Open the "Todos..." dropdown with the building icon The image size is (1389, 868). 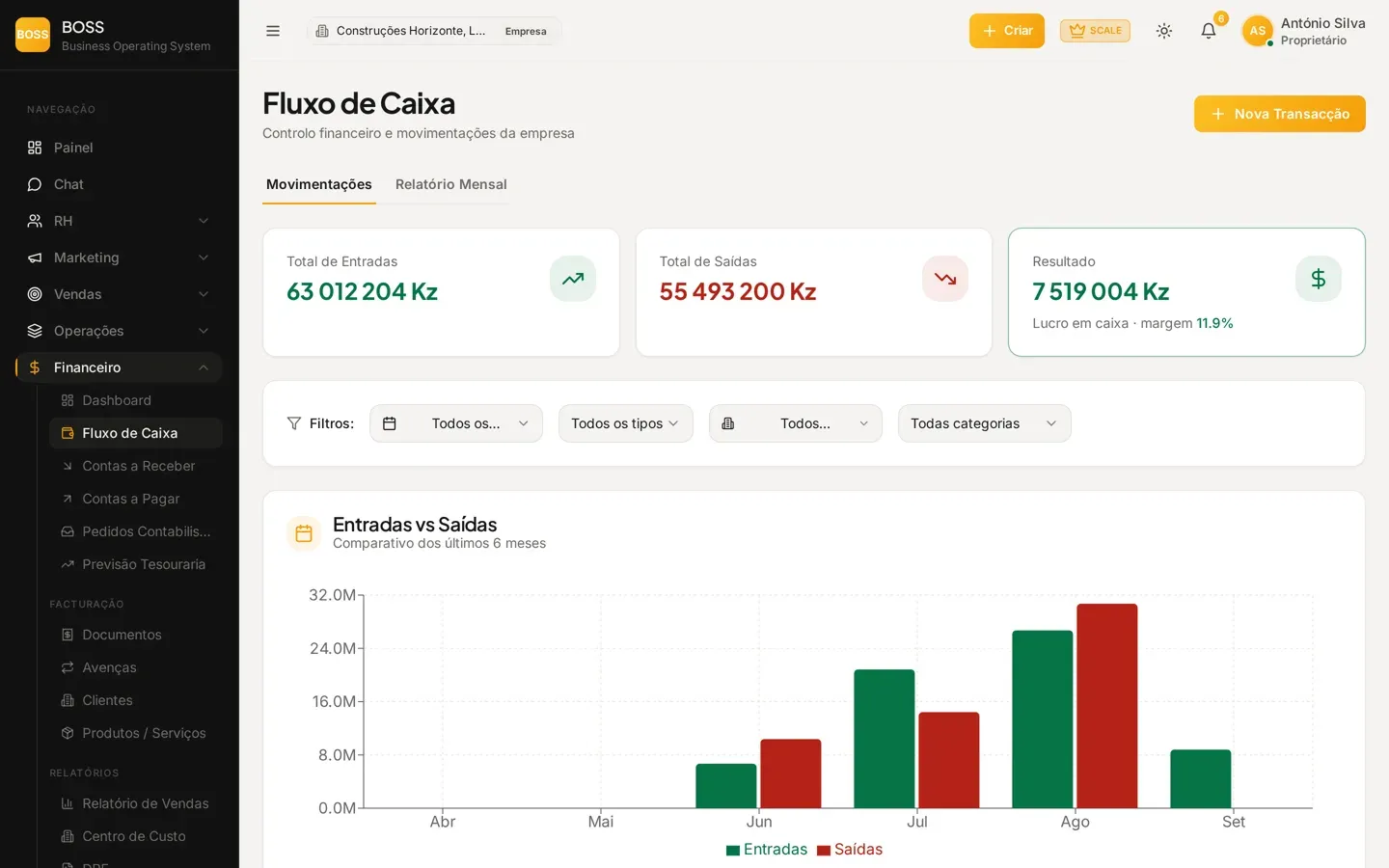click(796, 423)
